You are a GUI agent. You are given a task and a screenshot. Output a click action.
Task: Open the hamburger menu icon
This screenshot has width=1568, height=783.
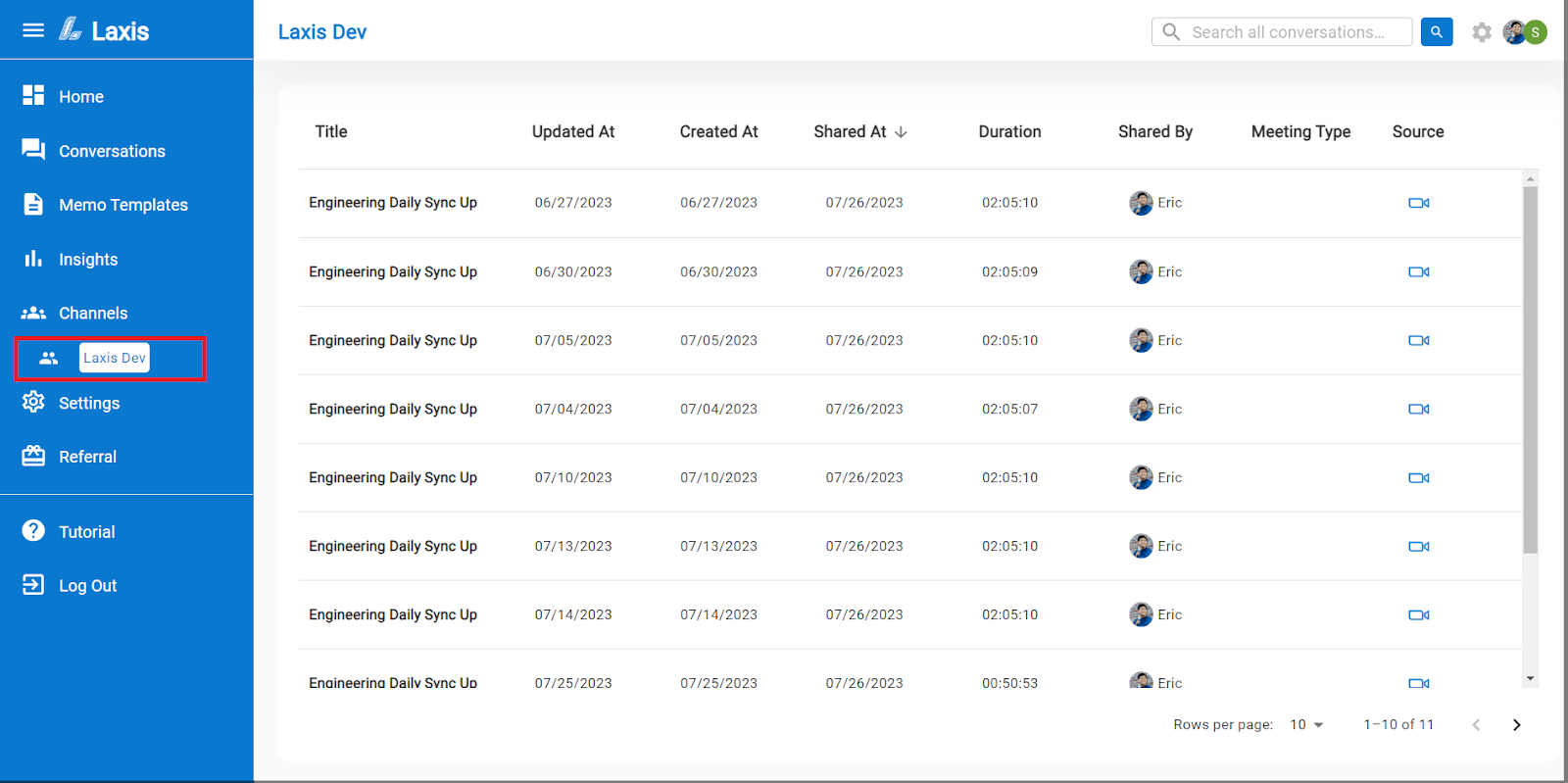point(33,30)
